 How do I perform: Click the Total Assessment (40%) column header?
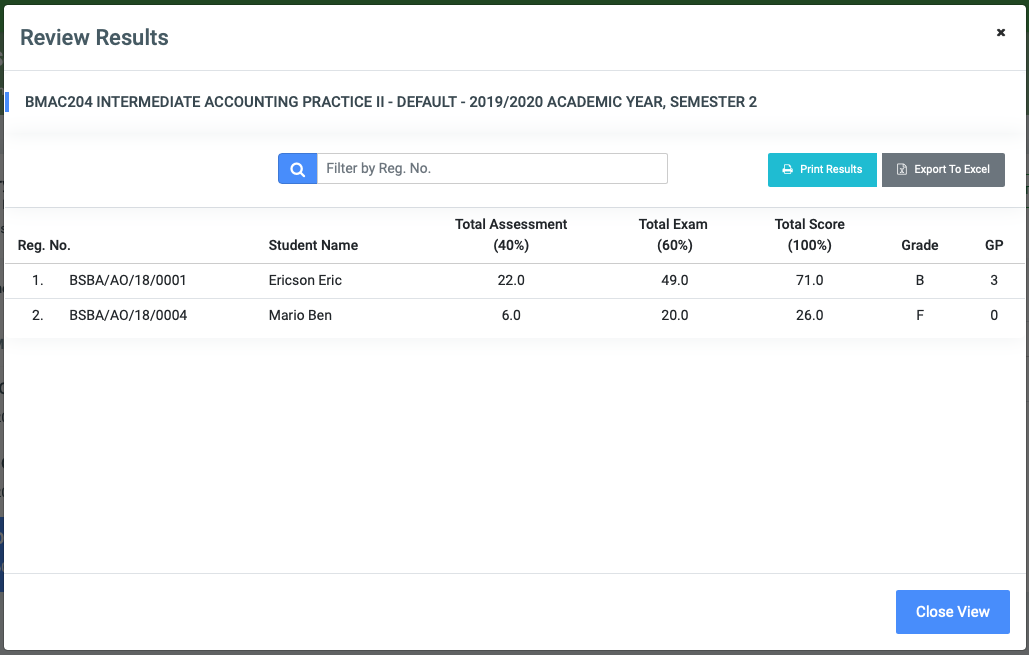pyautogui.click(x=511, y=235)
